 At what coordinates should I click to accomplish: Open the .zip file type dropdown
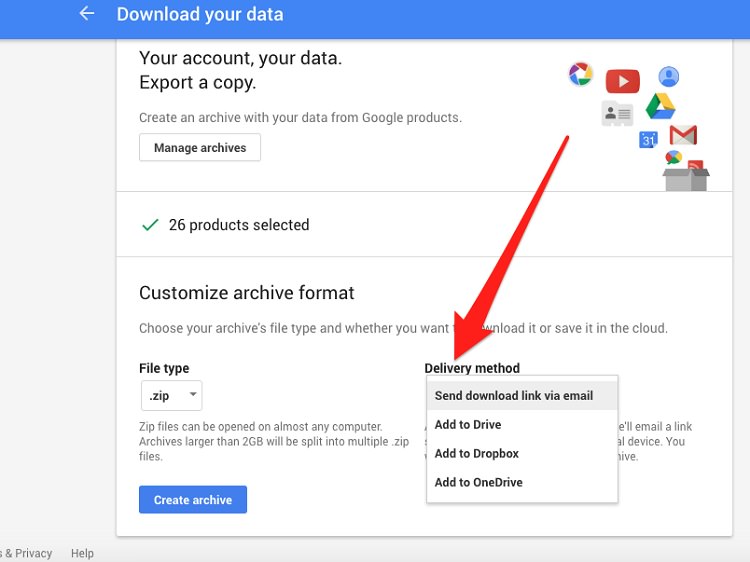pyautogui.click(x=171, y=396)
